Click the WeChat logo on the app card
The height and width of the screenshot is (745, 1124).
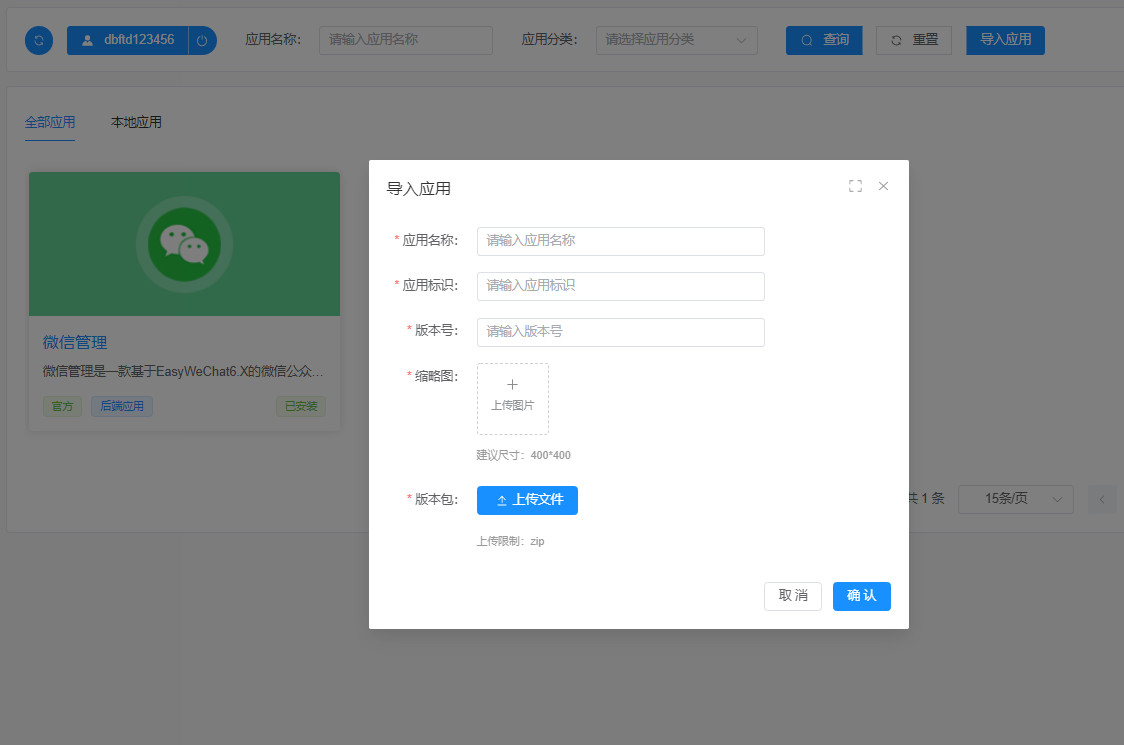pos(184,243)
